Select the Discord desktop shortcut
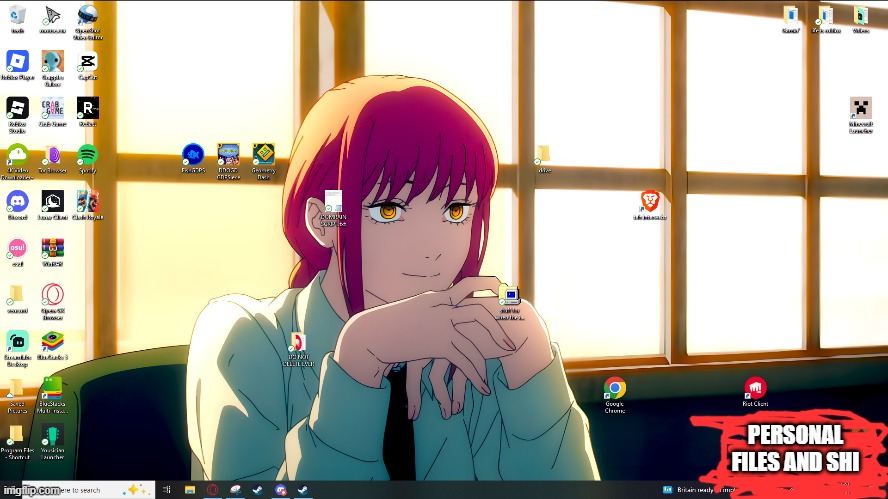This screenshot has height=499, width=888. 18,205
